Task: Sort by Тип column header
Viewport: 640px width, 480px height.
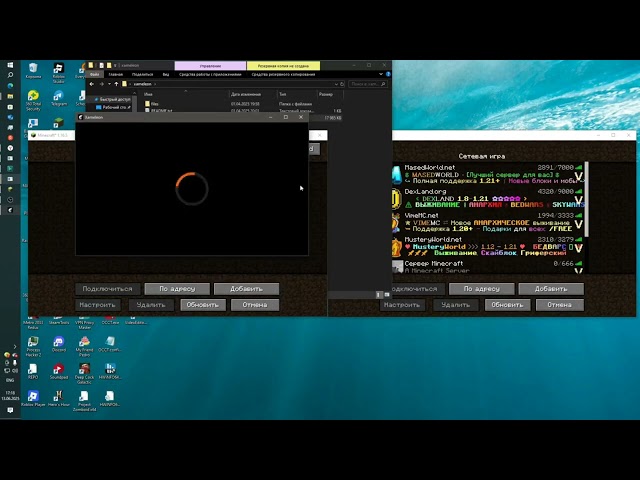Action: pyautogui.click(x=296, y=94)
